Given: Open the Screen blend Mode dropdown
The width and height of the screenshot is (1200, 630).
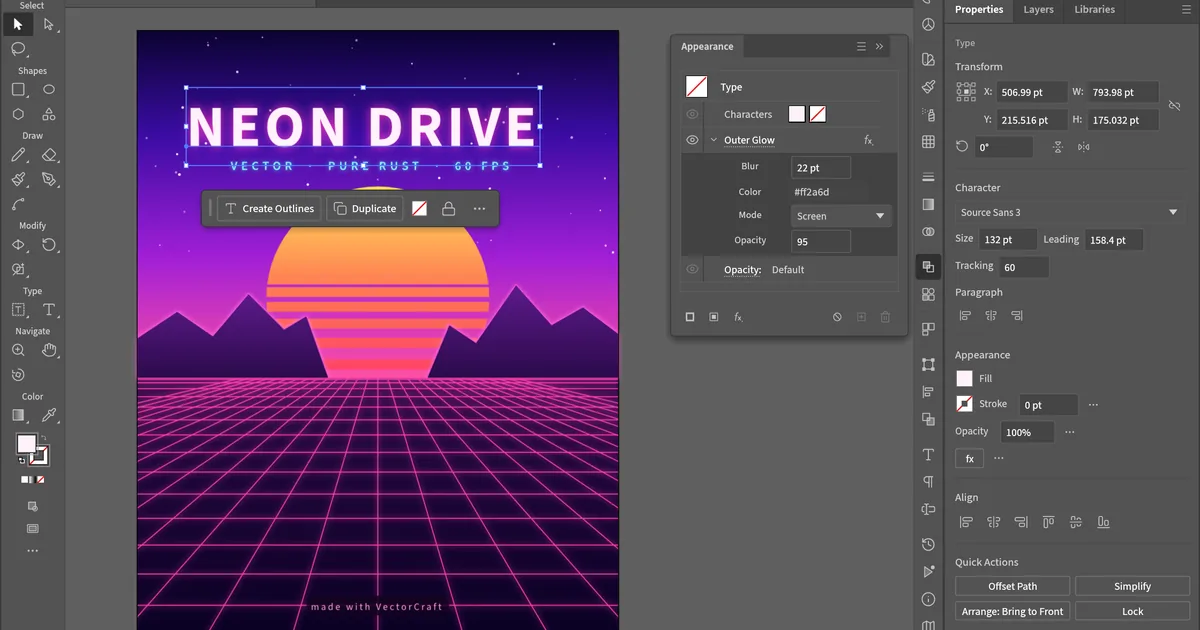Looking at the screenshot, I should click(840, 216).
